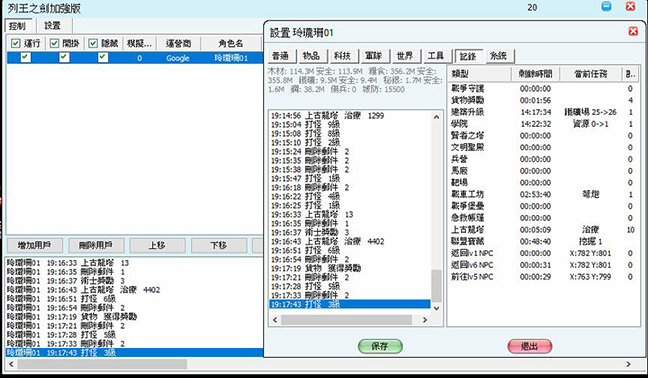Viewport: 648px width, 378px height.
Task: Close the 設置 dialog with red X icon
Action: coord(633,31)
